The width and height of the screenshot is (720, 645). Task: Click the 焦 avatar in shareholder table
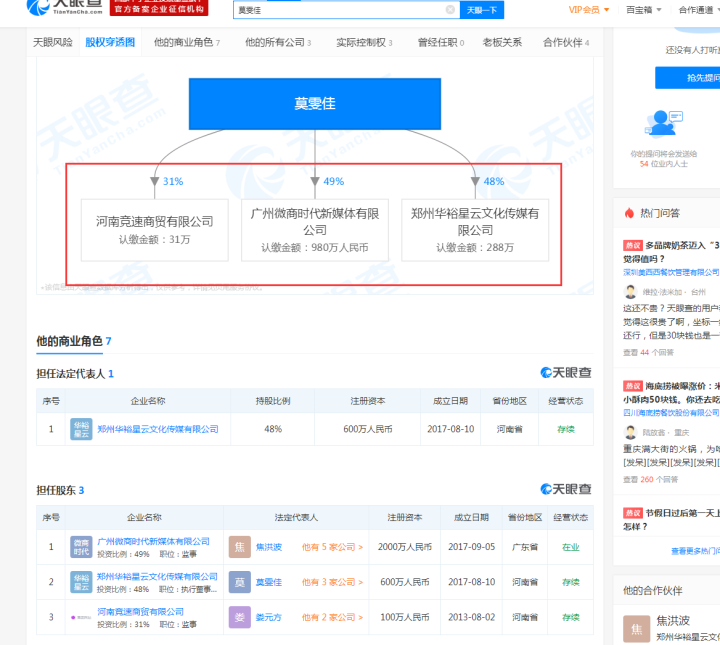[x=240, y=547]
